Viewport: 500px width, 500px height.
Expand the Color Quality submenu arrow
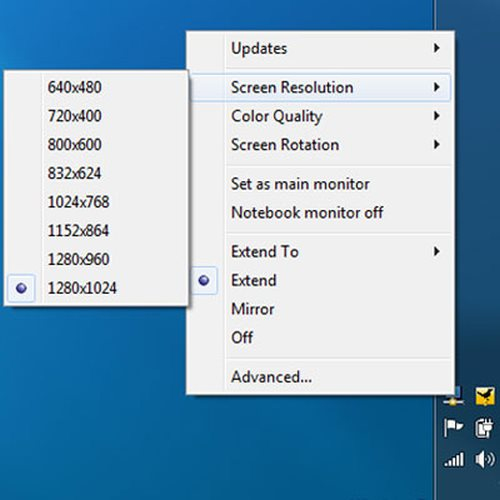436,116
